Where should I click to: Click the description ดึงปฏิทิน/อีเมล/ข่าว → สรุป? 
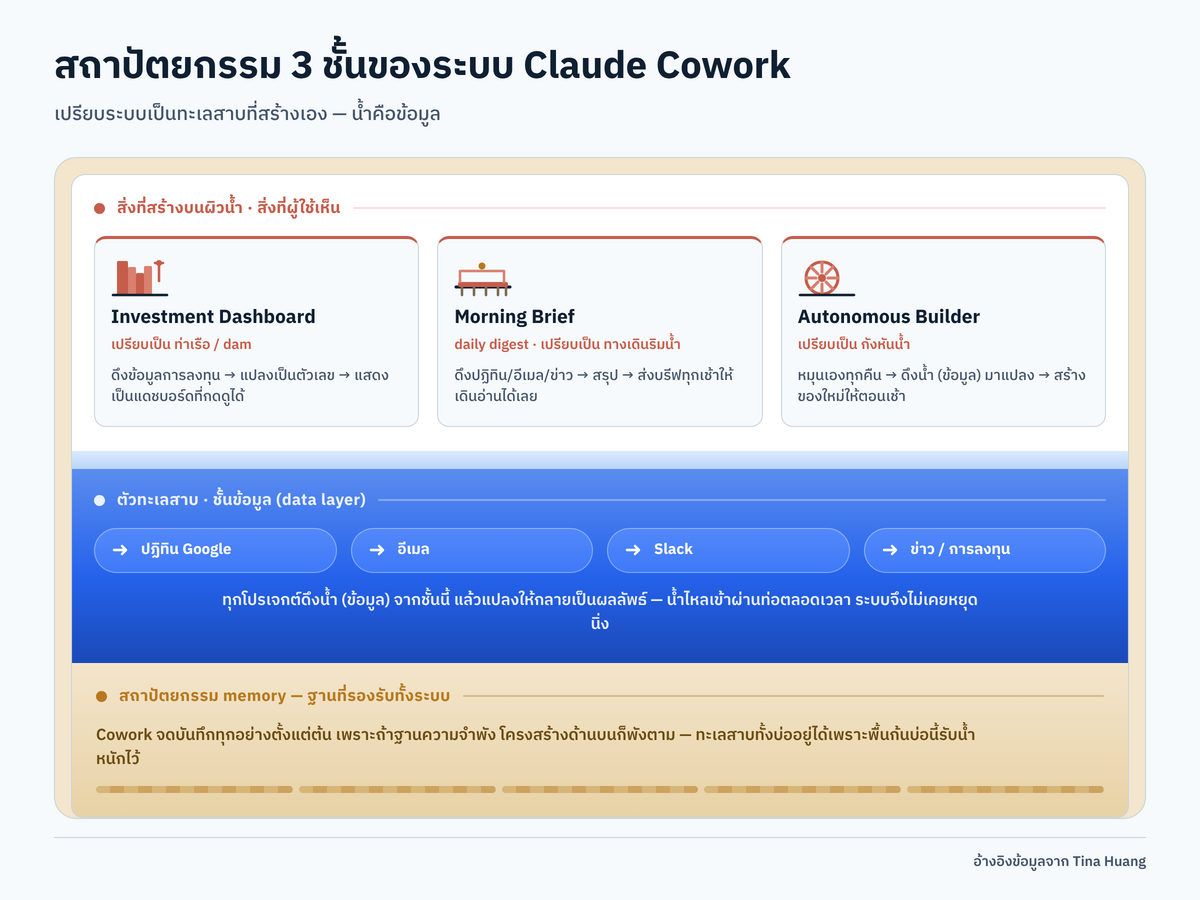[x=594, y=386]
